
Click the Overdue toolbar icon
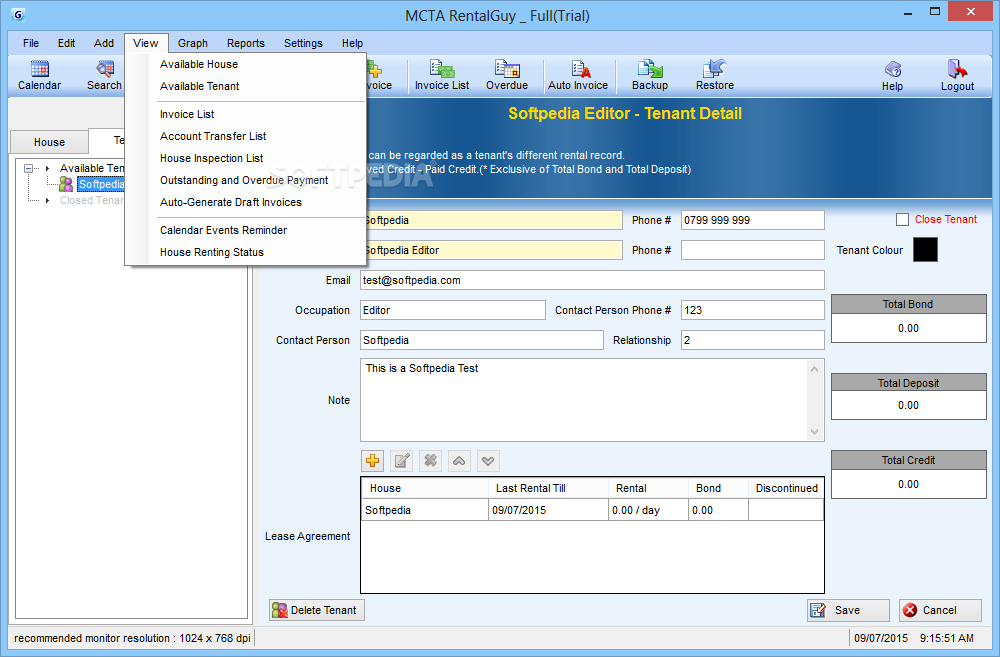coord(507,75)
